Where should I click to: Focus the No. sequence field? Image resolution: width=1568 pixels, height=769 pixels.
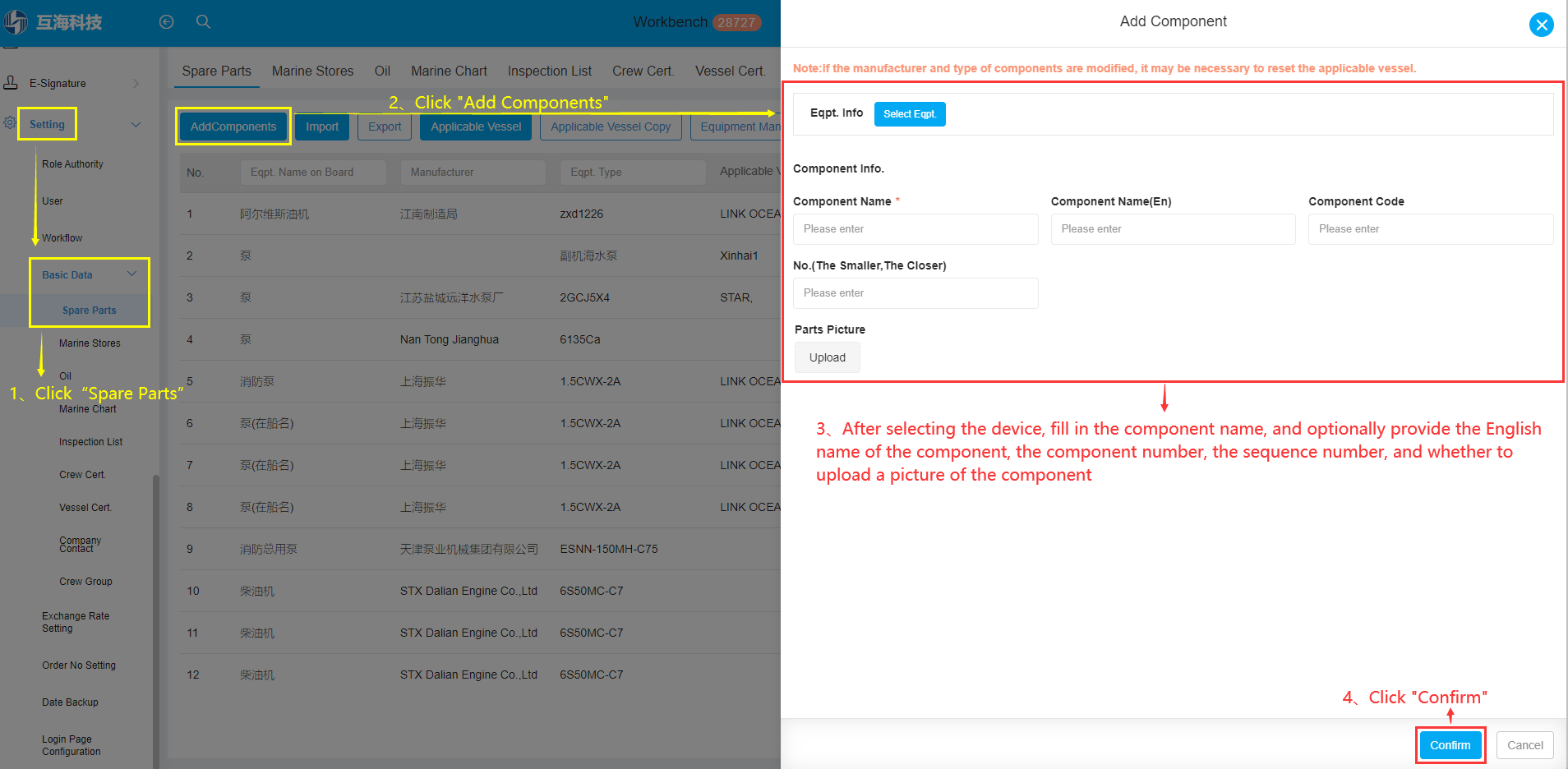(x=915, y=293)
